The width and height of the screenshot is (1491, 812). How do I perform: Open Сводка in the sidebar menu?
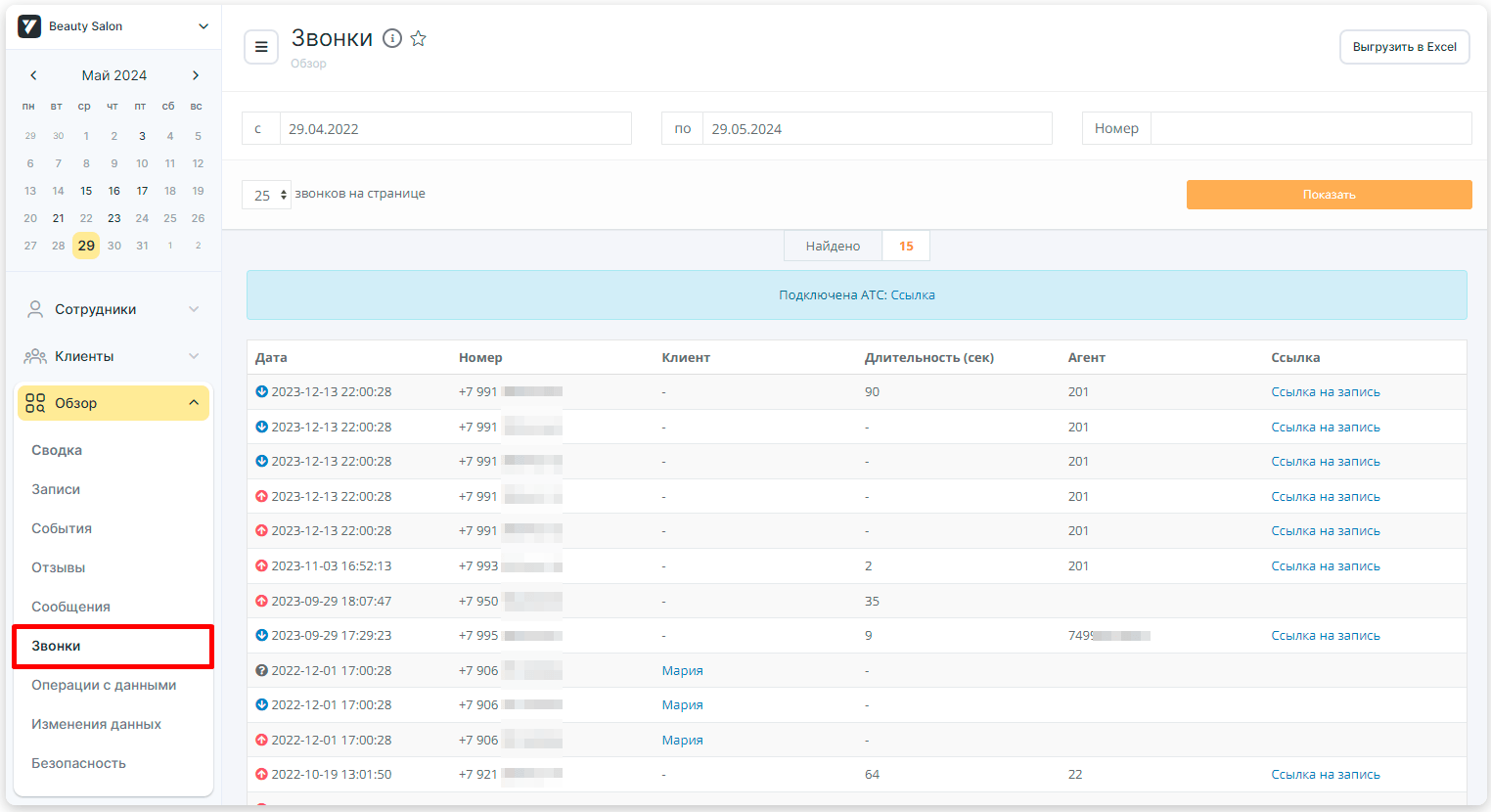point(57,450)
